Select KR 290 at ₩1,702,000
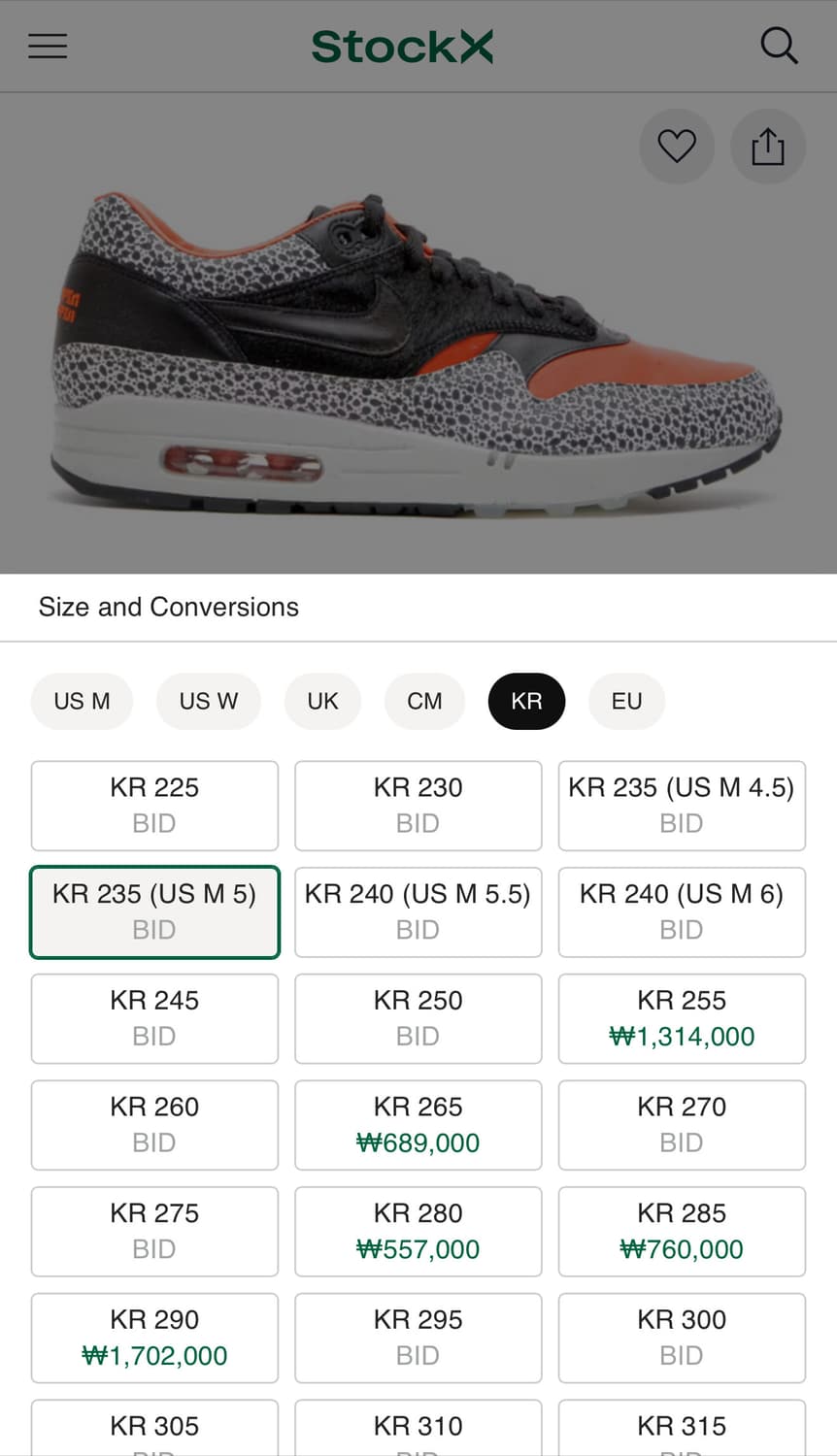Viewport: 837px width, 1456px height. (154, 1338)
